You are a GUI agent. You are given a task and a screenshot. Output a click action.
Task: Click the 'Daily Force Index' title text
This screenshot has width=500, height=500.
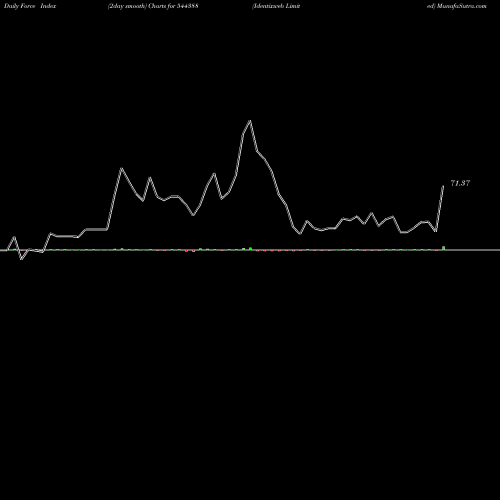(x=30, y=6)
